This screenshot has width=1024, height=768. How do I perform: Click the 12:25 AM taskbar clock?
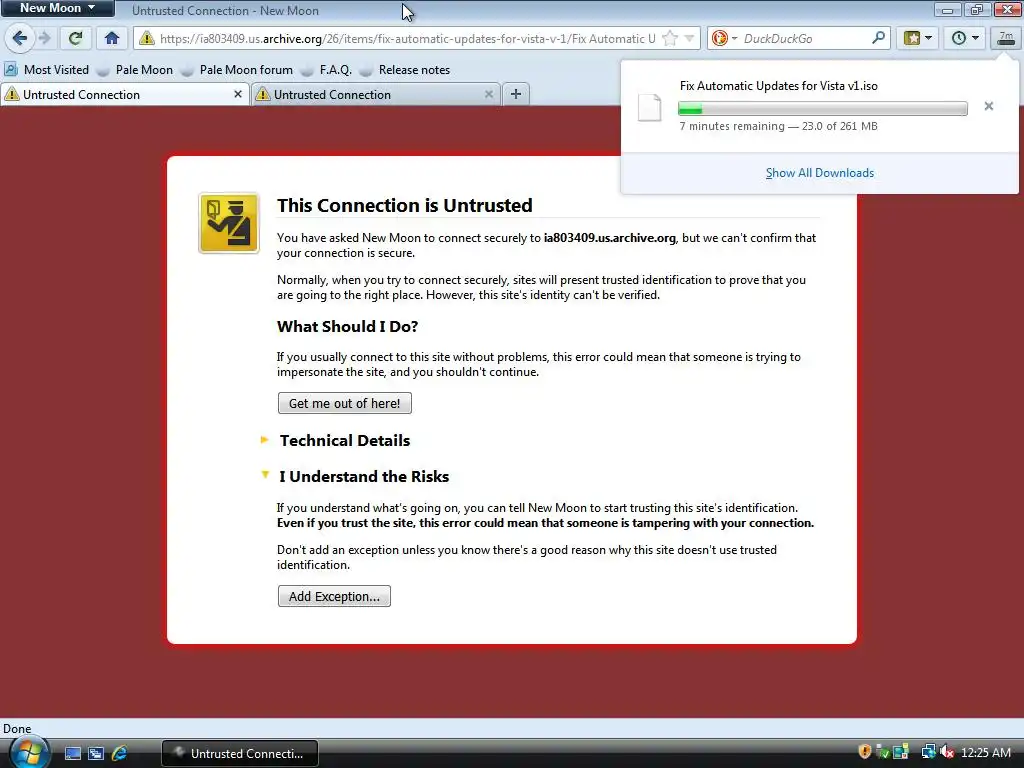[986, 753]
